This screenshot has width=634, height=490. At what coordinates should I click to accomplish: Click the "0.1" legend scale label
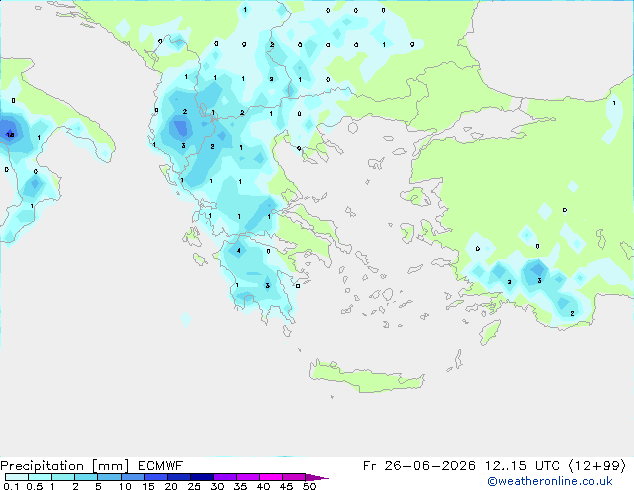coord(11,486)
